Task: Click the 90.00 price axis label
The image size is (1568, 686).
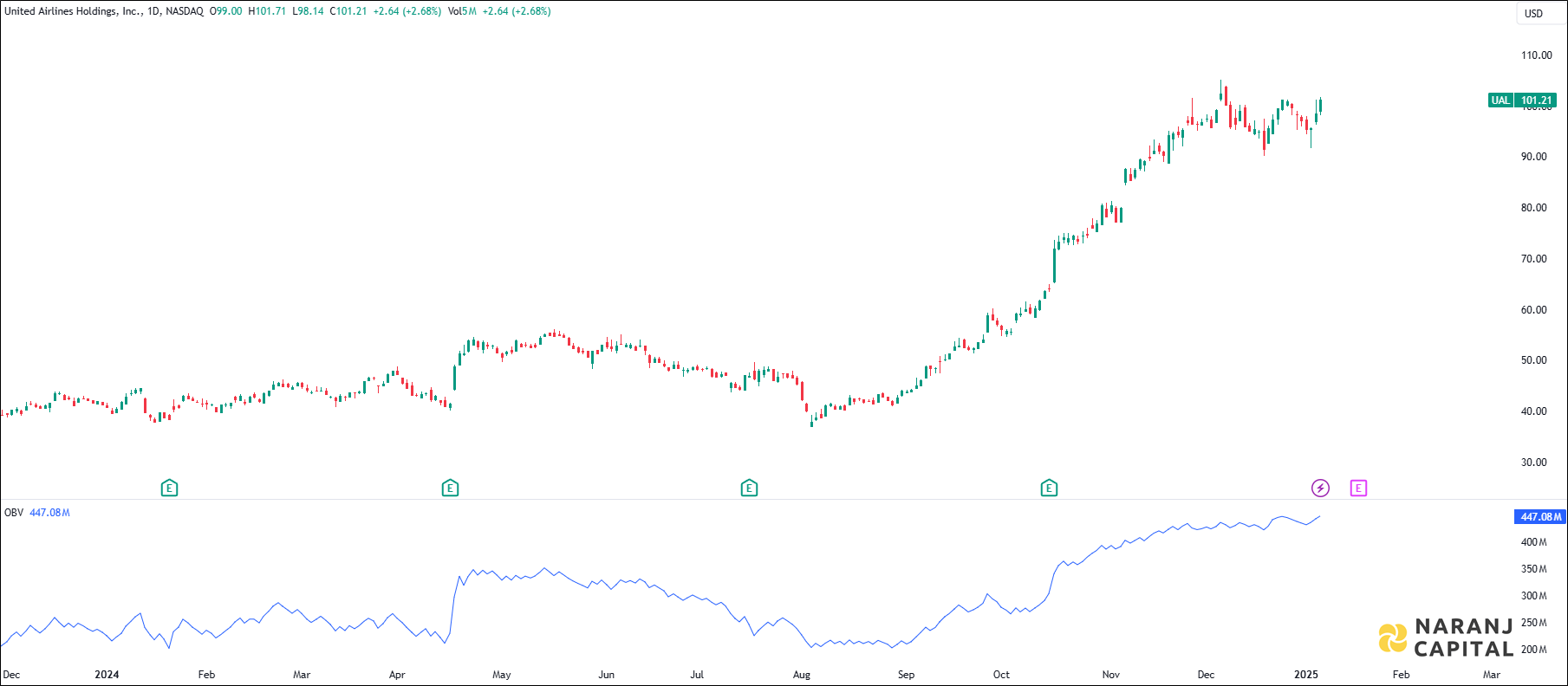Action: click(x=1534, y=157)
